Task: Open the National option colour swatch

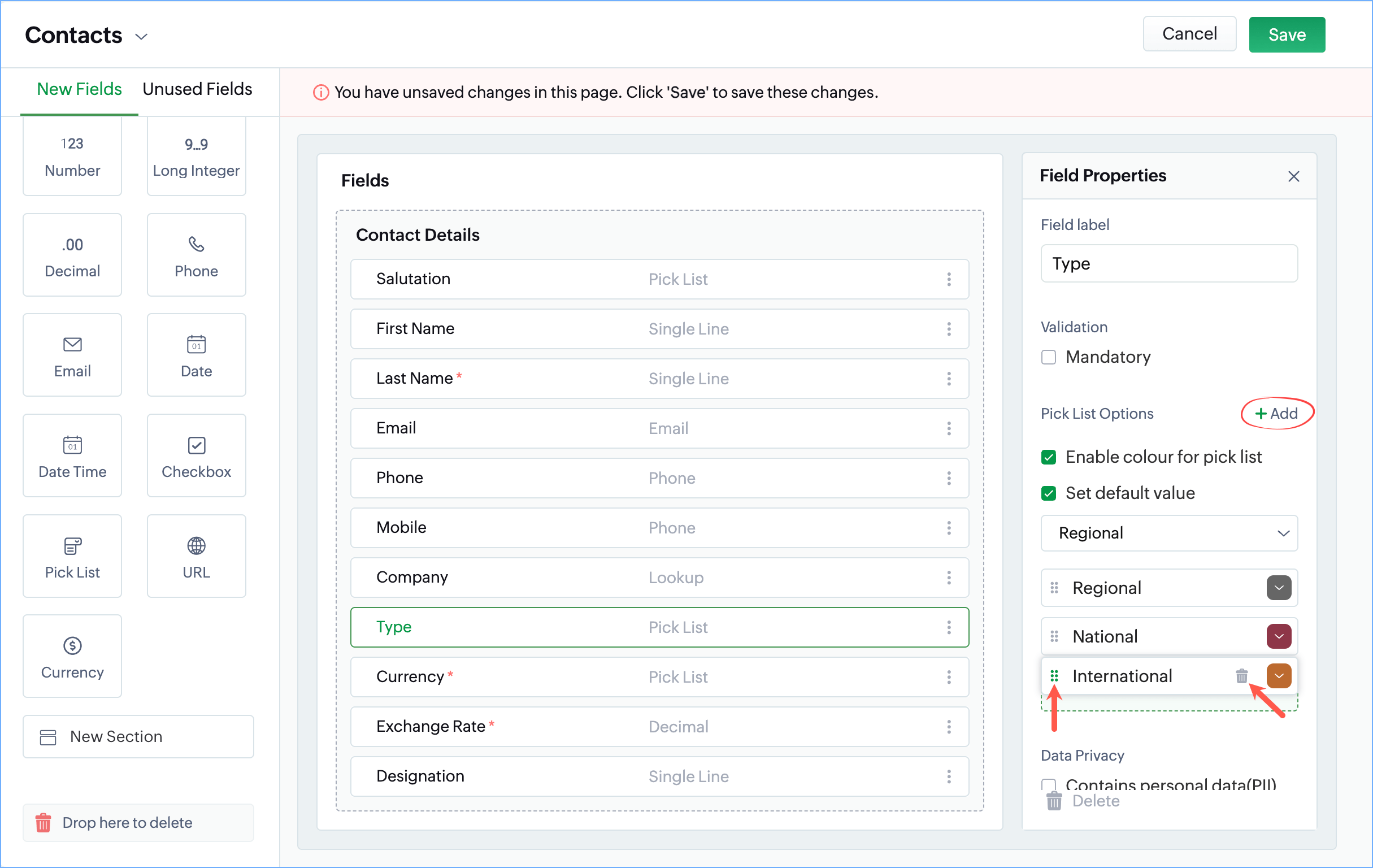Action: [x=1278, y=636]
